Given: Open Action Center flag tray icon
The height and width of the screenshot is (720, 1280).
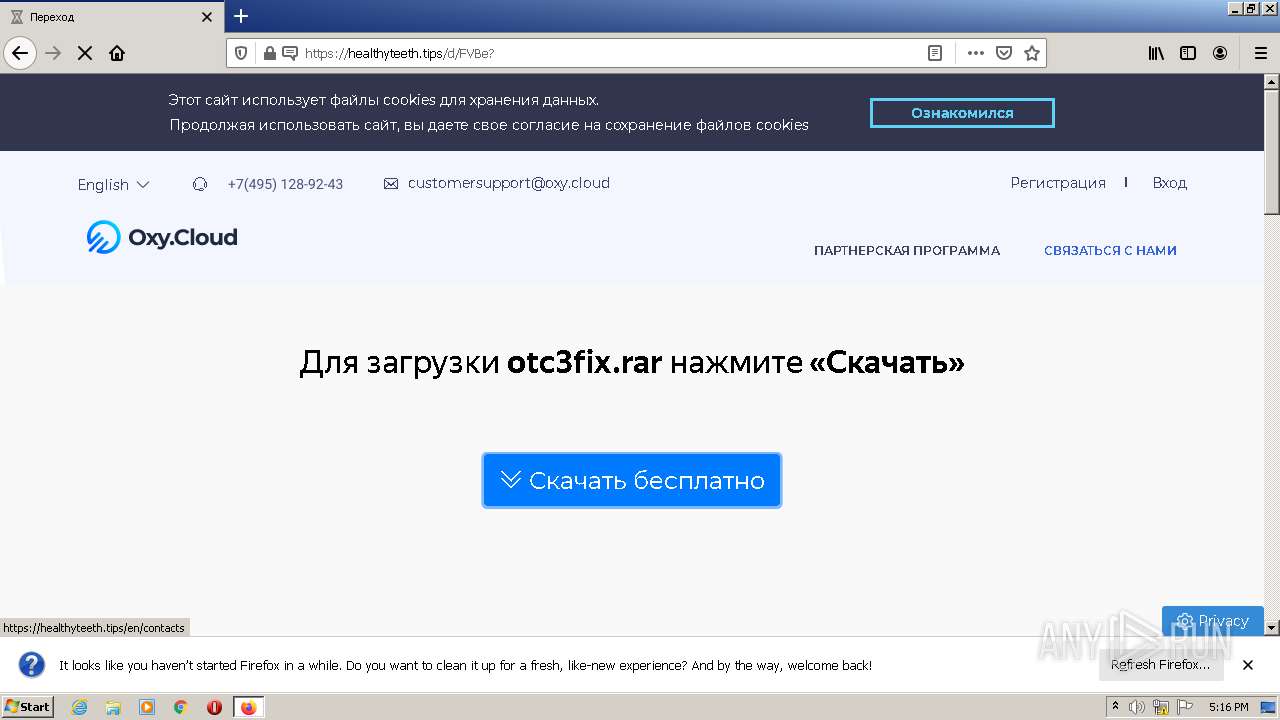Looking at the screenshot, I should click(1185, 707).
